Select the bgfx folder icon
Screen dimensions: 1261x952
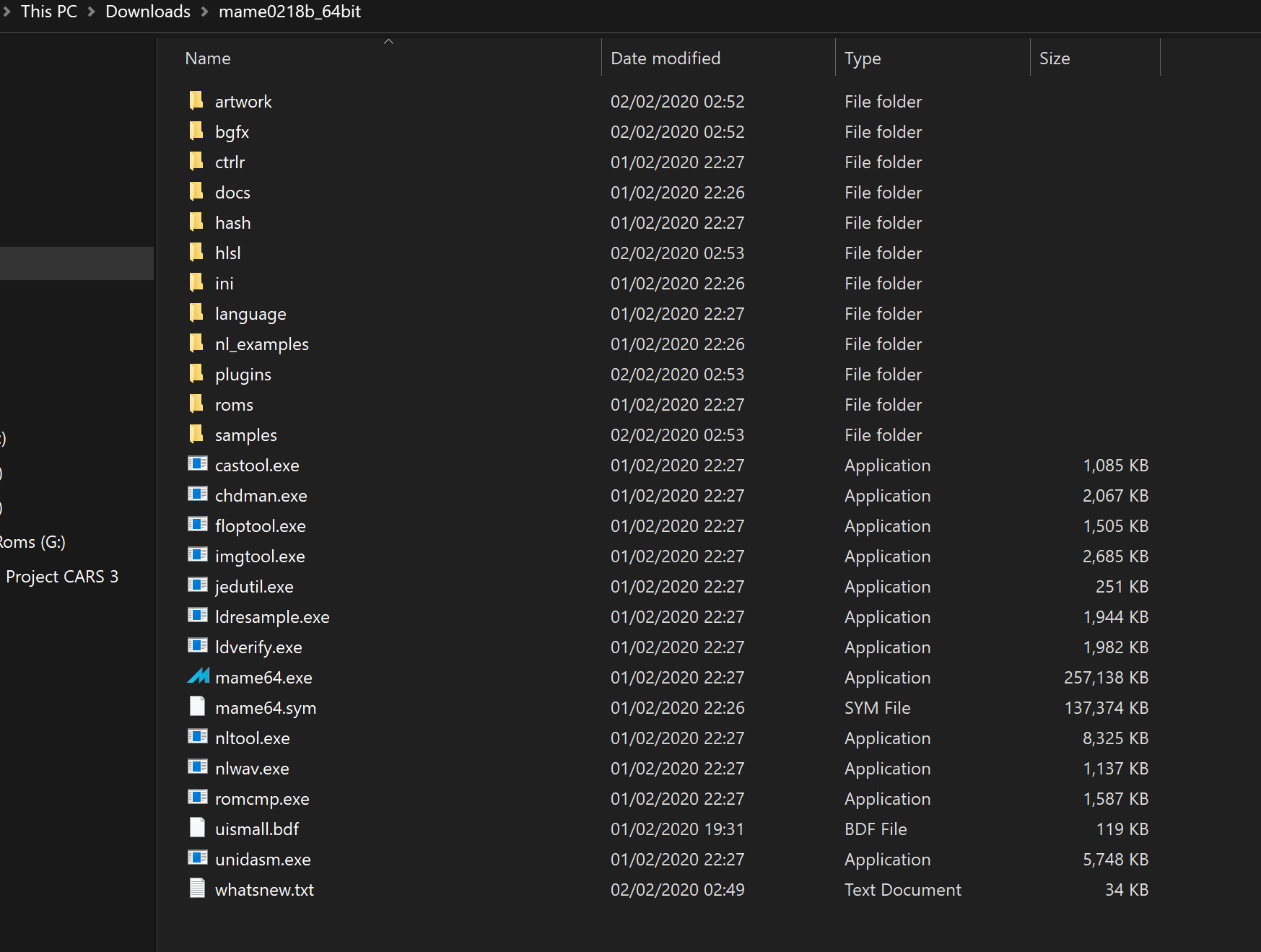196,131
